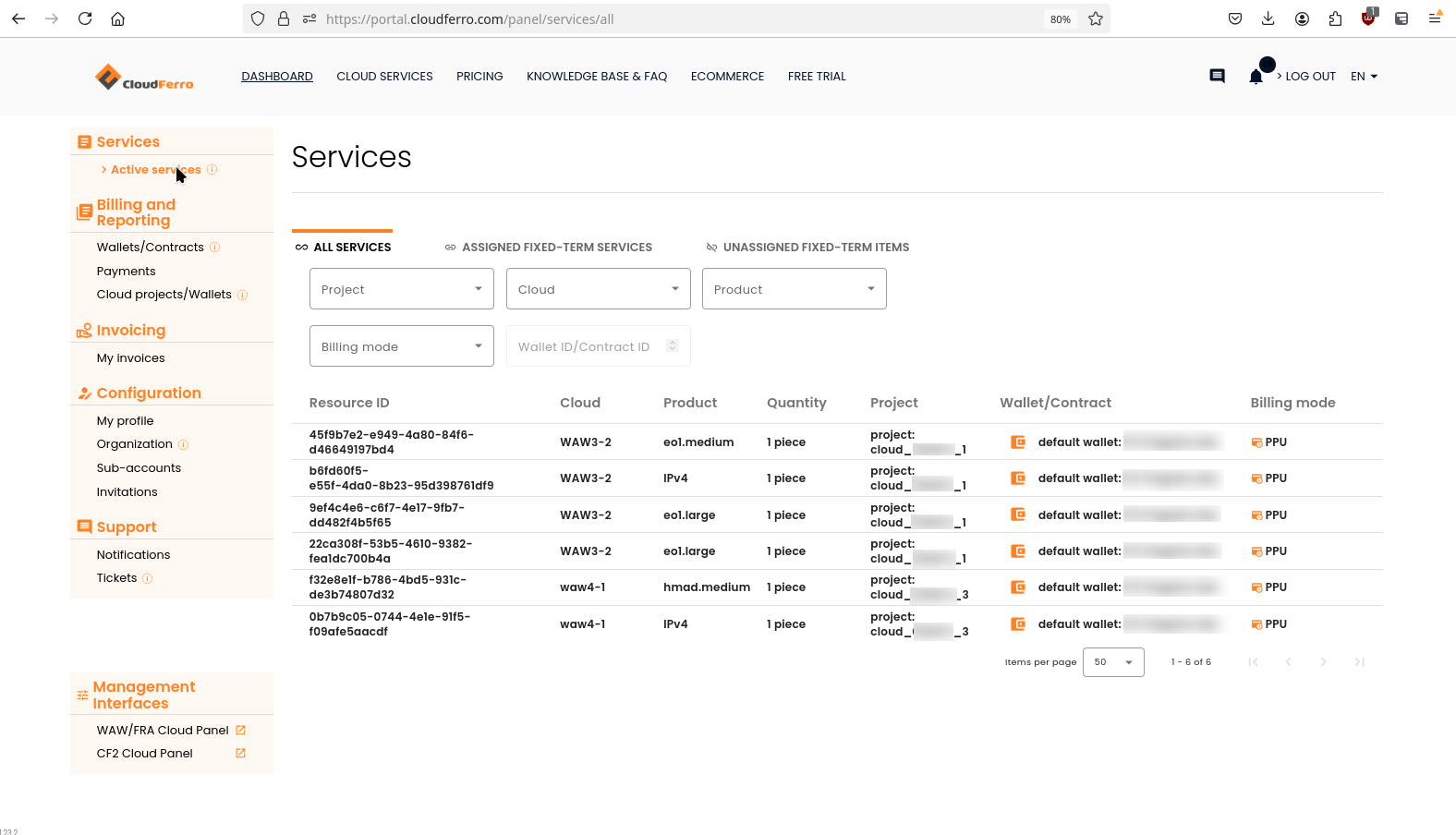Click external link icon beside CF2 Cloud Panel

pyautogui.click(x=240, y=754)
